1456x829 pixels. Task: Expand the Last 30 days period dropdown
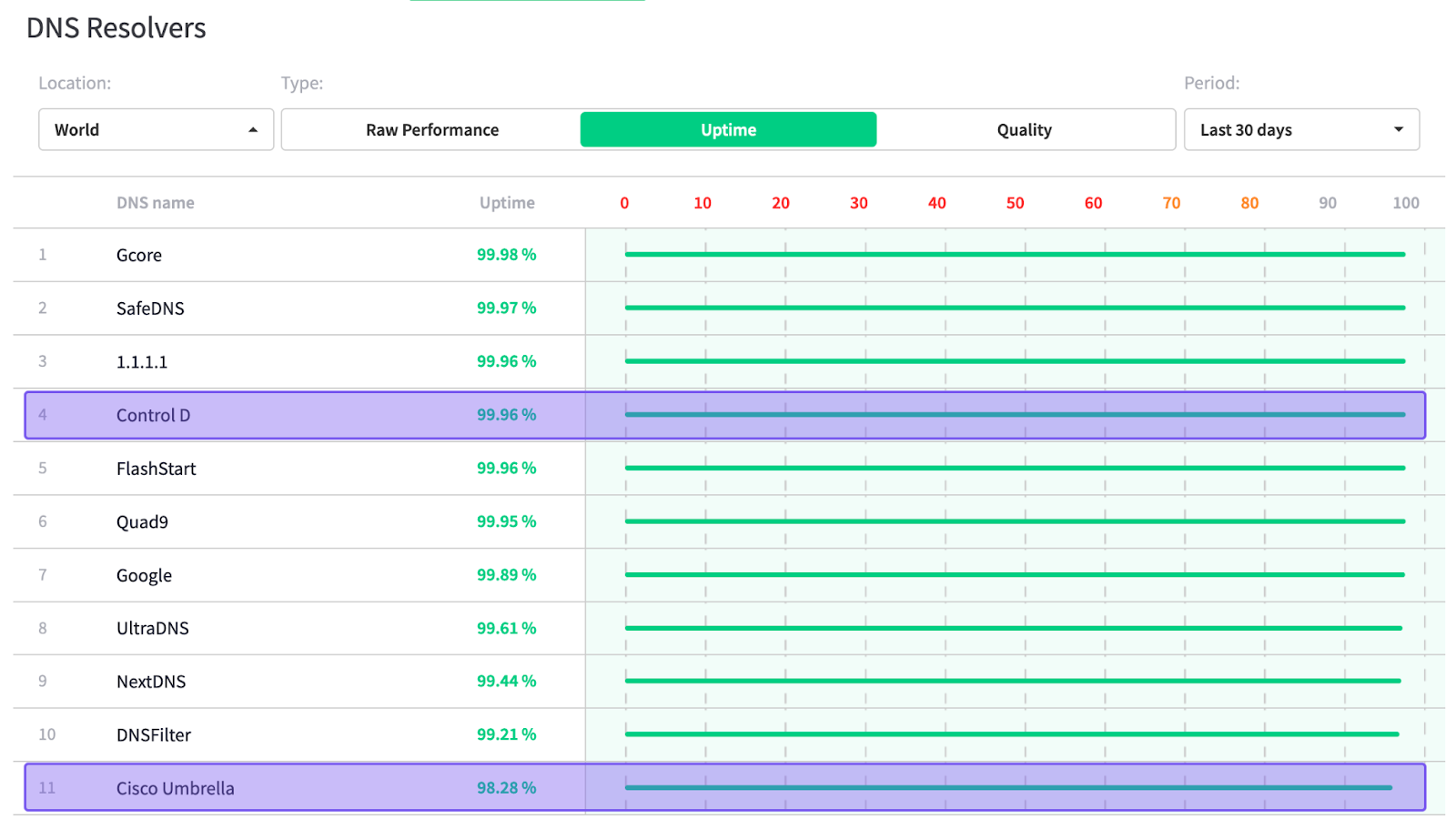pyautogui.click(x=1300, y=130)
